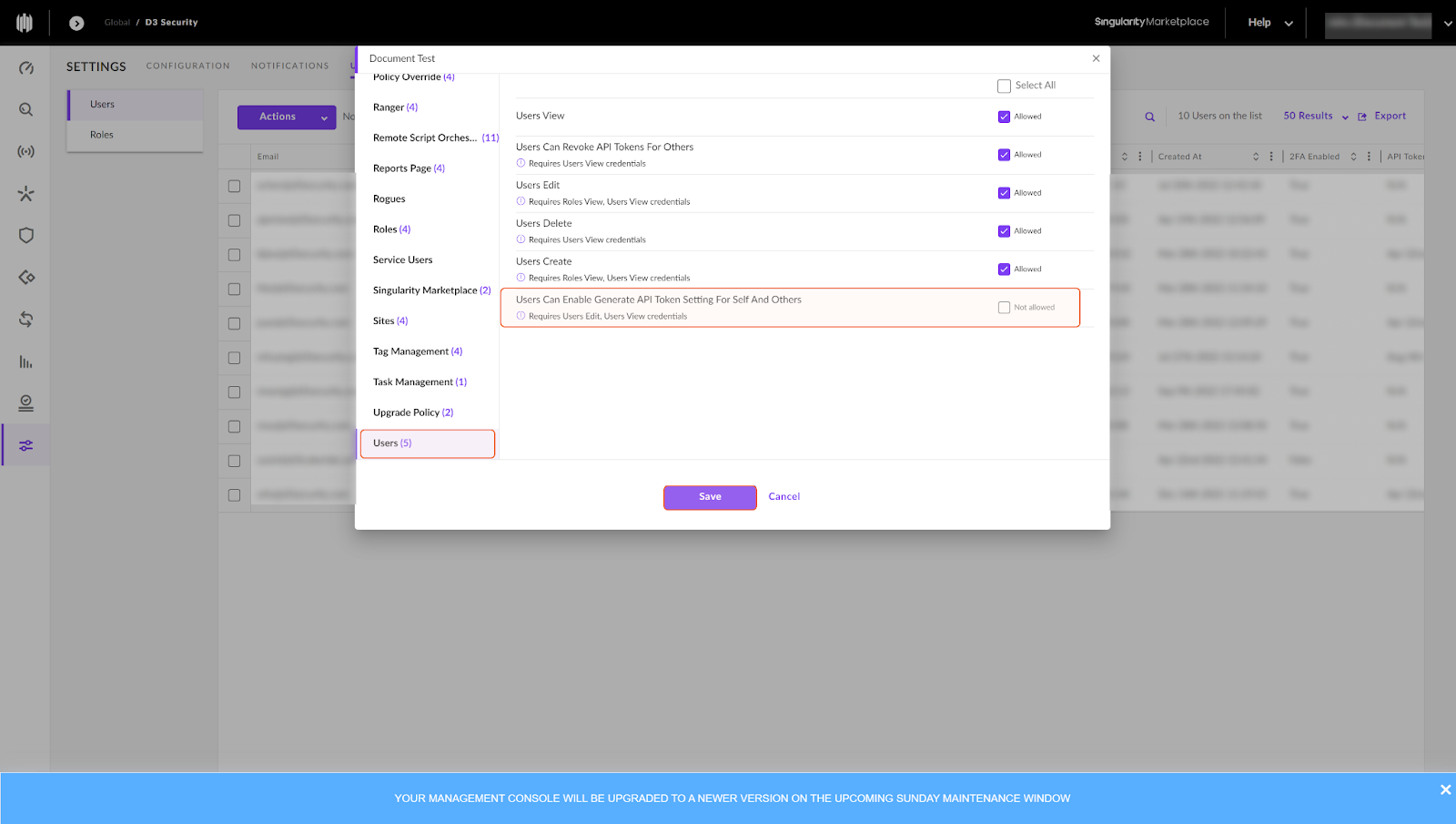
Task: Click the Cancel link
Action: tap(784, 497)
